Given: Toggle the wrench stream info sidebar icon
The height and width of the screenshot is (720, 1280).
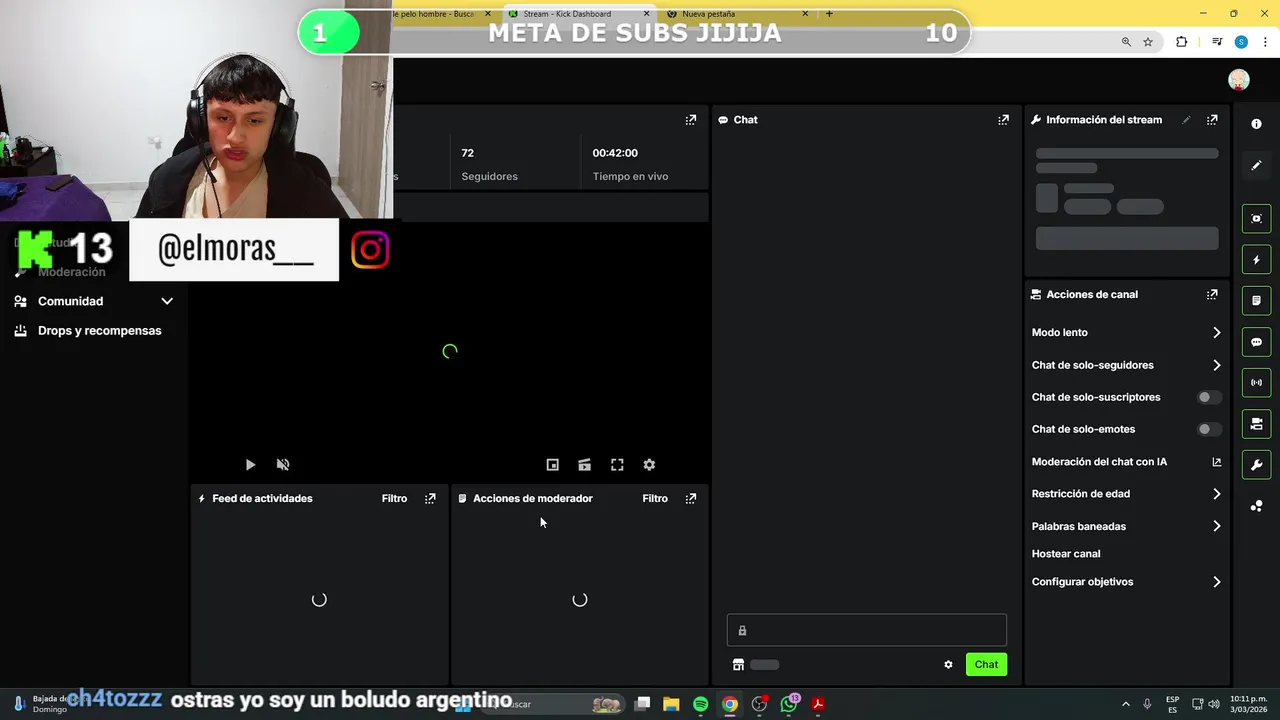Looking at the screenshot, I should pyautogui.click(x=1256, y=465).
